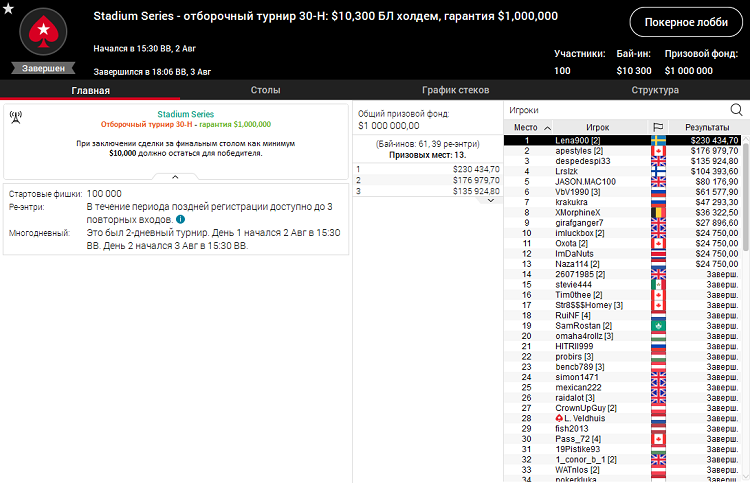The image size is (750, 483).
Task: Select player row apestyles [2]
Action: pos(622,151)
